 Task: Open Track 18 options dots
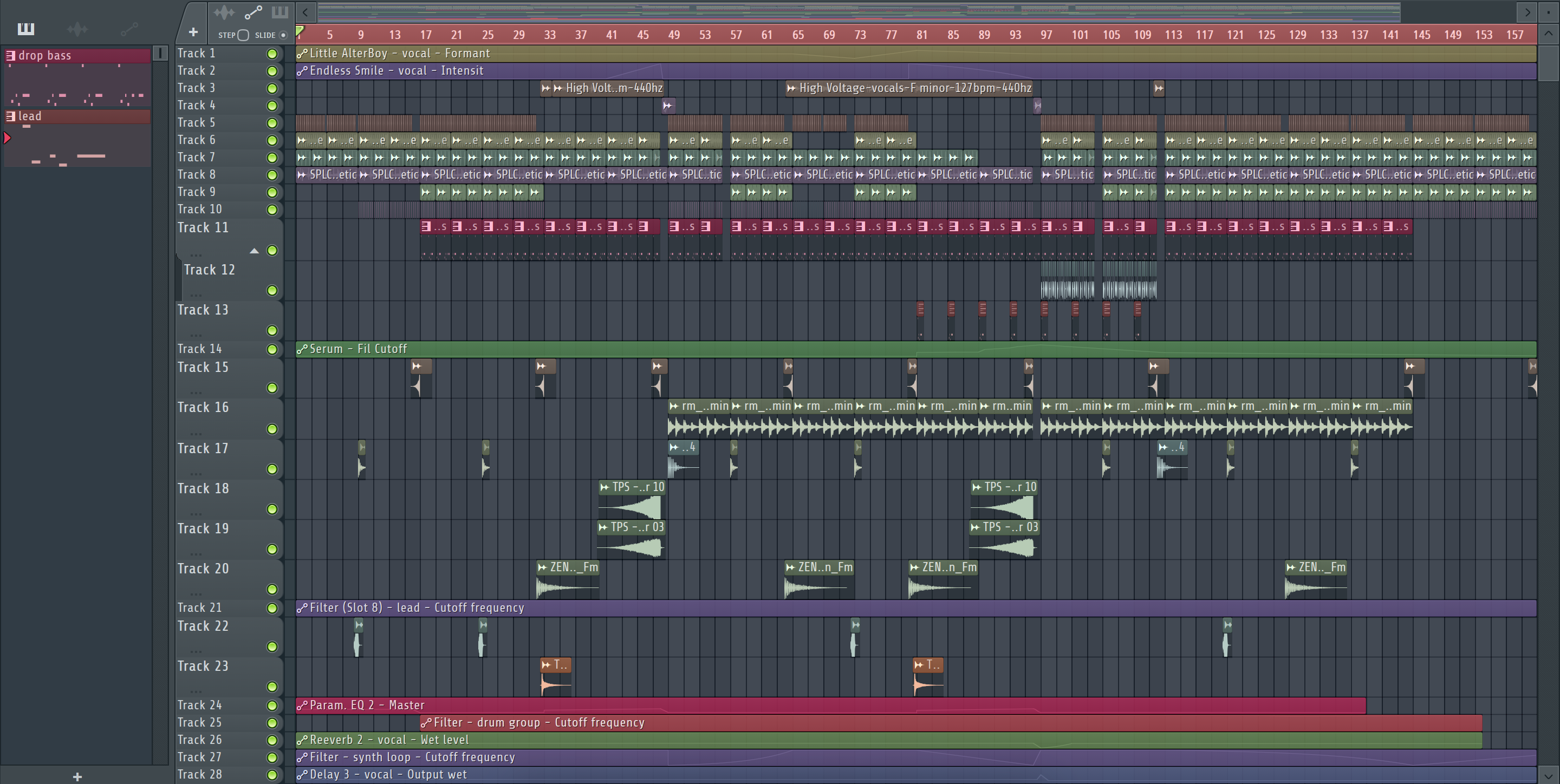[196, 514]
